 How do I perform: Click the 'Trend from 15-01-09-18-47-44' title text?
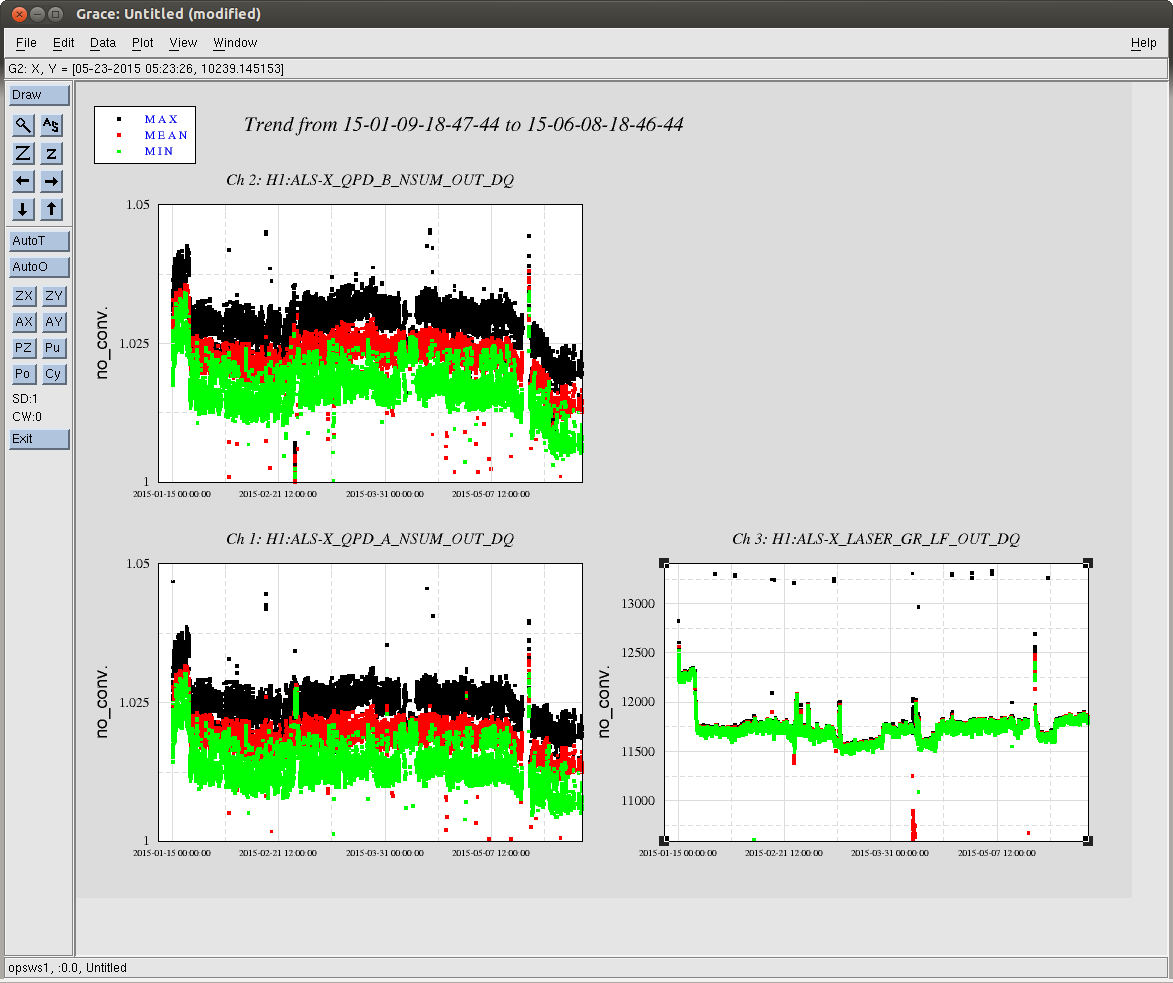pyautogui.click(x=464, y=124)
